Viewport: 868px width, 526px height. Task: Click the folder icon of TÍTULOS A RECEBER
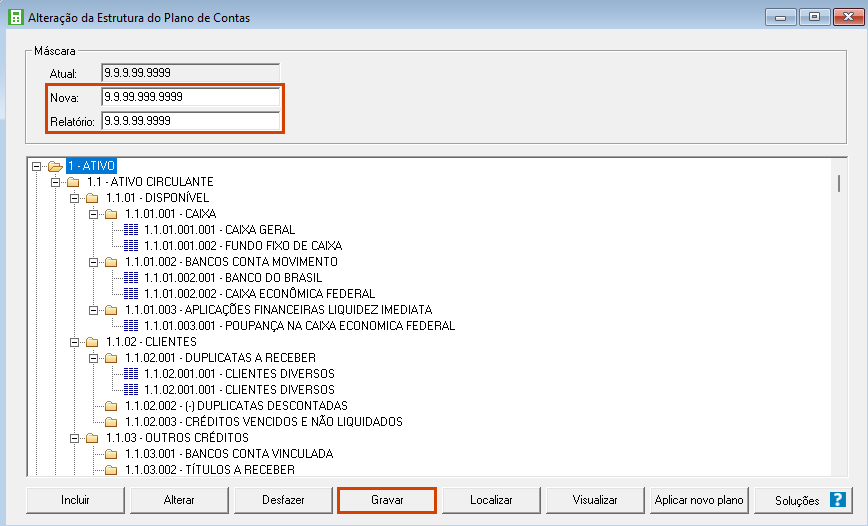click(x=111, y=470)
